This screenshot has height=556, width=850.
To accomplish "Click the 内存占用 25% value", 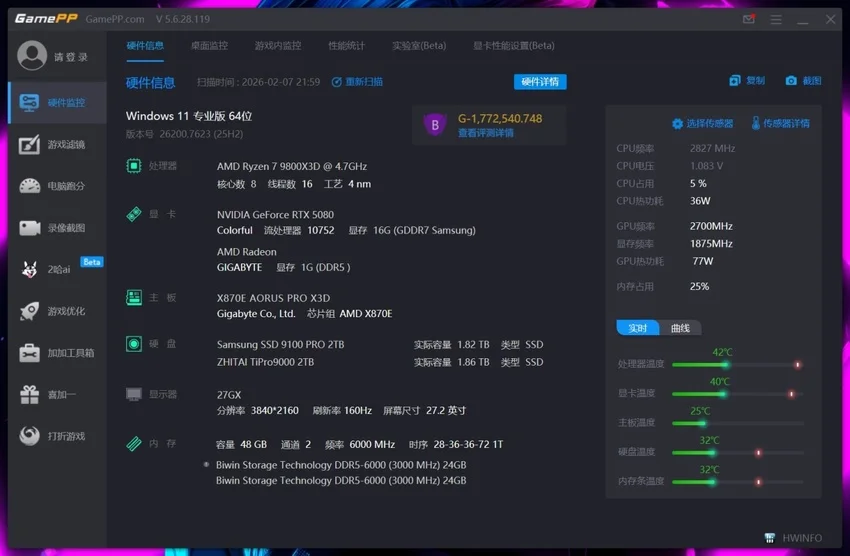I will (699, 286).
